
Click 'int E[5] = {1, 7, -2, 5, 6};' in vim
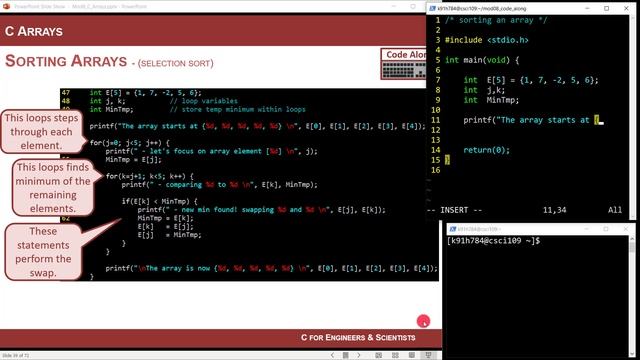tap(531, 80)
